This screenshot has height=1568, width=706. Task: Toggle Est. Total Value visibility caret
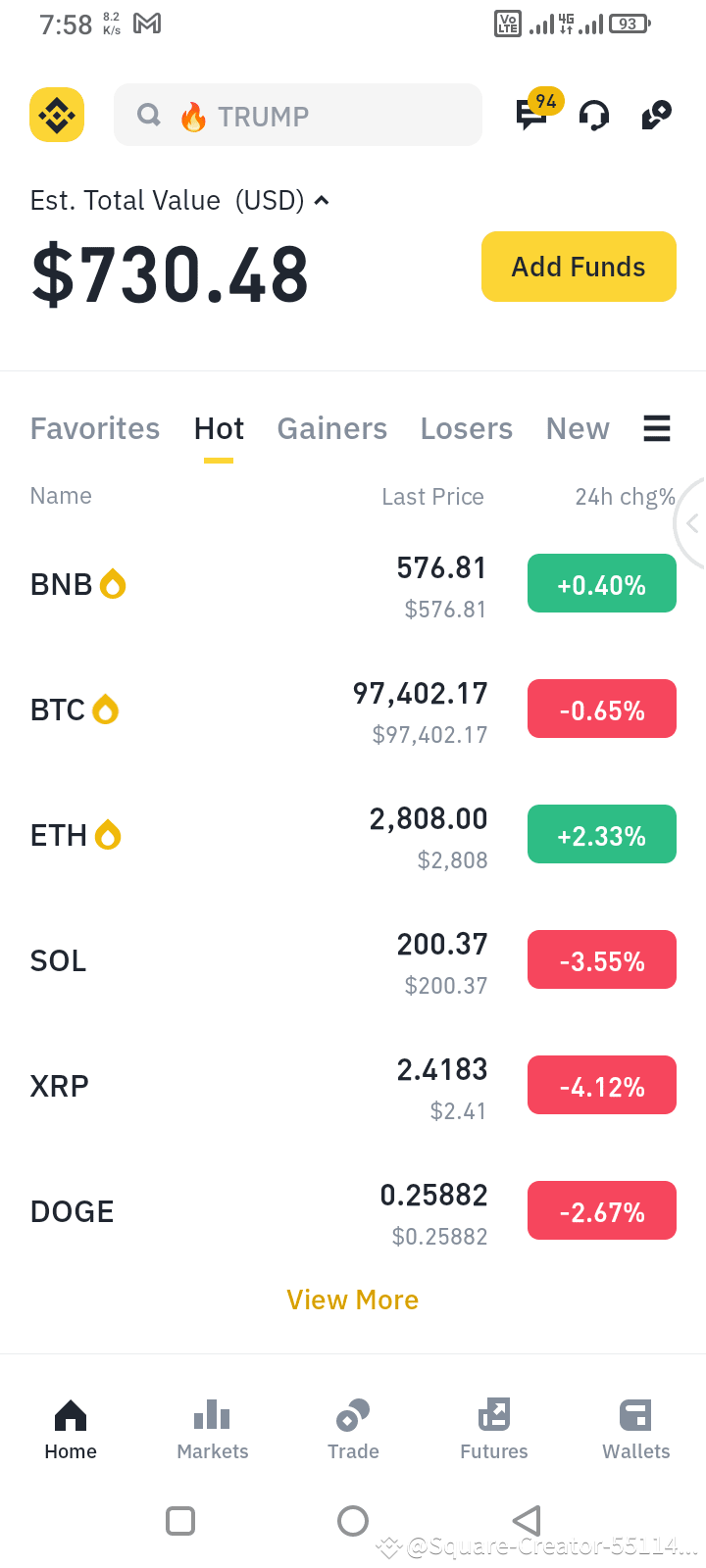click(x=322, y=201)
